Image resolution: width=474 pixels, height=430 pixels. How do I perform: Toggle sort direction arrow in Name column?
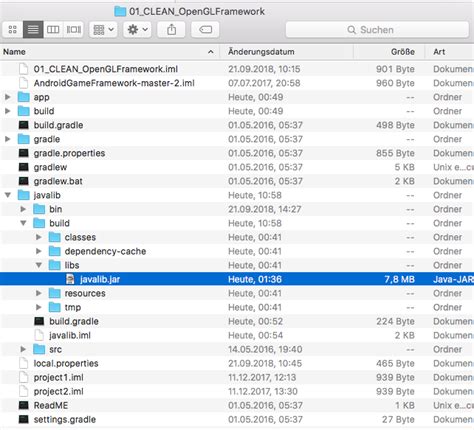click(x=210, y=52)
